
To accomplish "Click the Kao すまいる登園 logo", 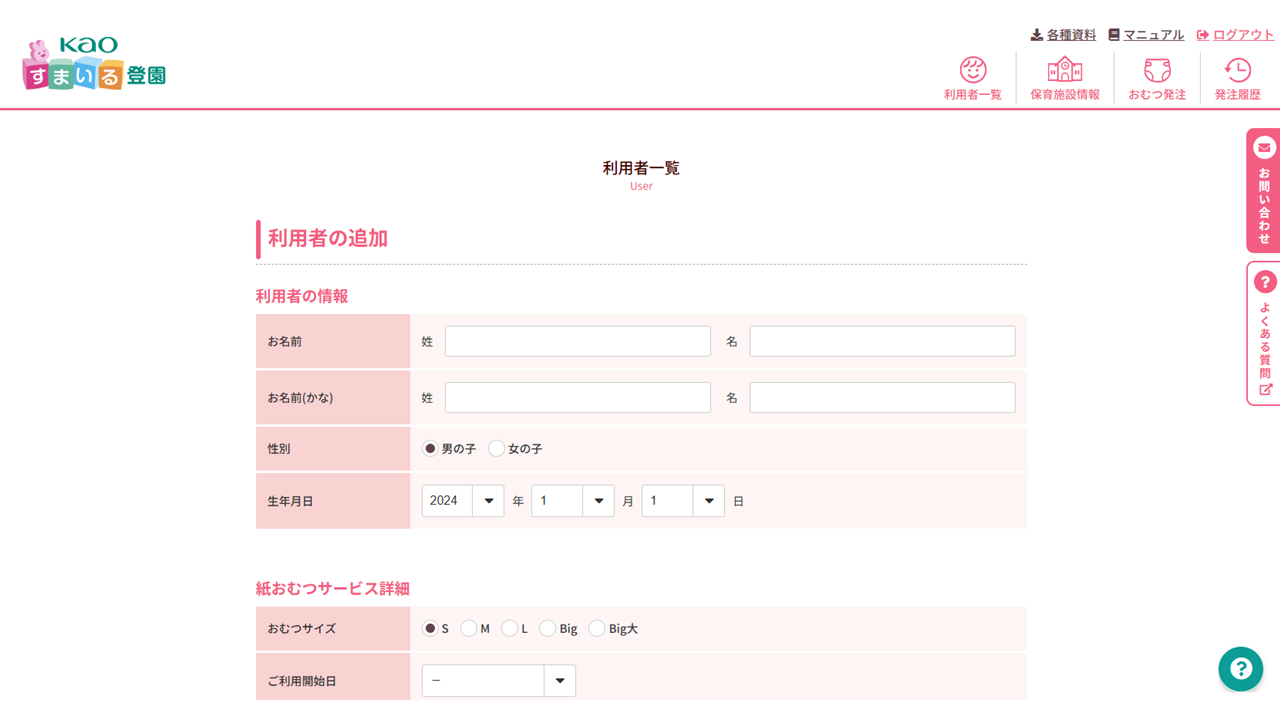I will pos(94,64).
